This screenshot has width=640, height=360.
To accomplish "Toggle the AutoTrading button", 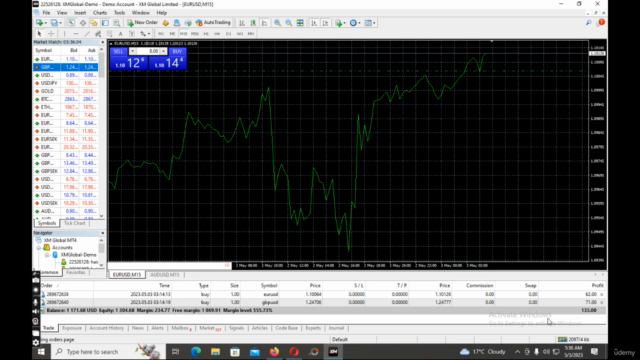I will click(x=213, y=23).
